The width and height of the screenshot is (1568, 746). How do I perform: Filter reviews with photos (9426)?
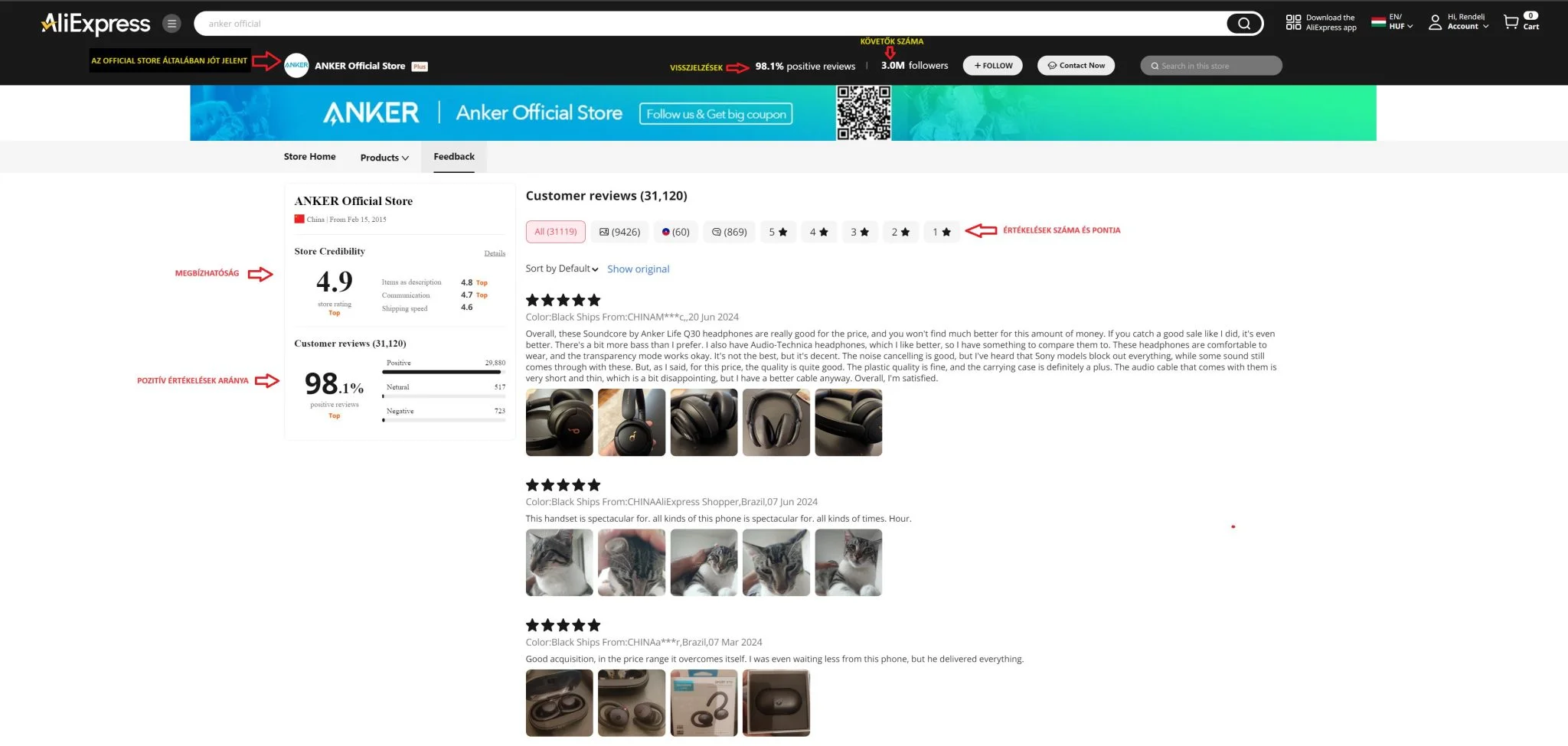point(619,232)
